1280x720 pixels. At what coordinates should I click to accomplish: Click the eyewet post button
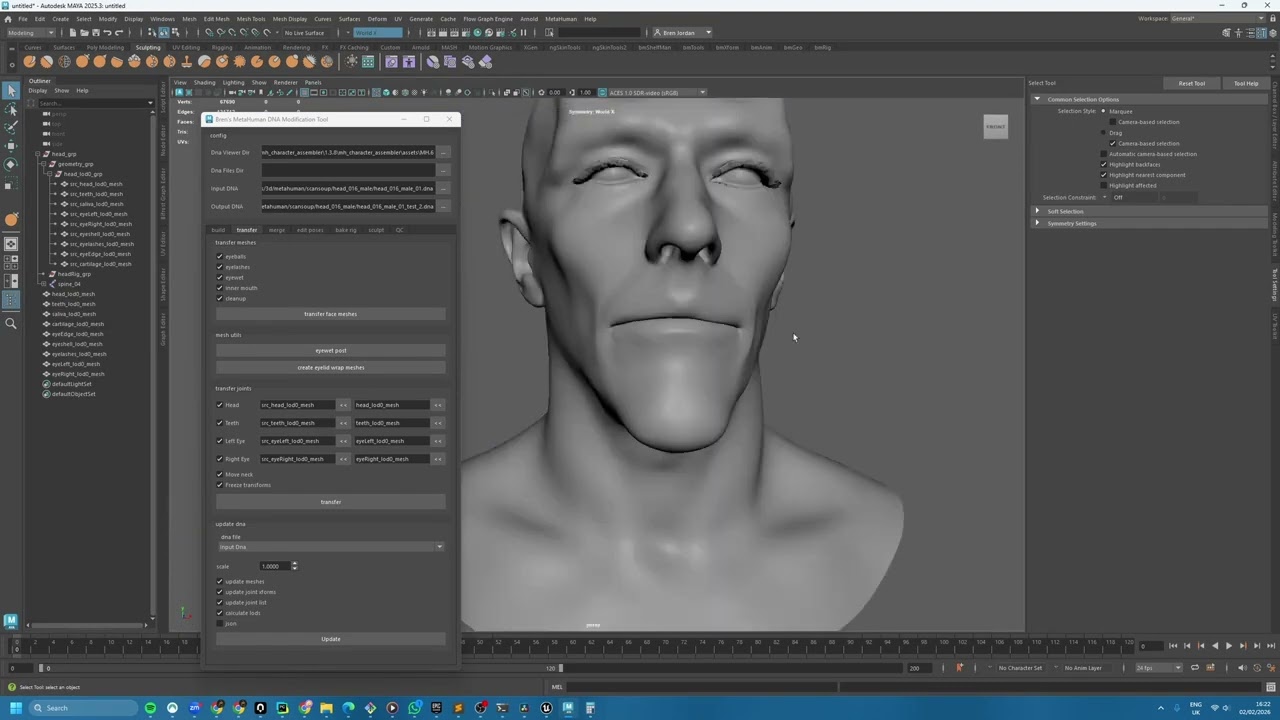point(330,351)
